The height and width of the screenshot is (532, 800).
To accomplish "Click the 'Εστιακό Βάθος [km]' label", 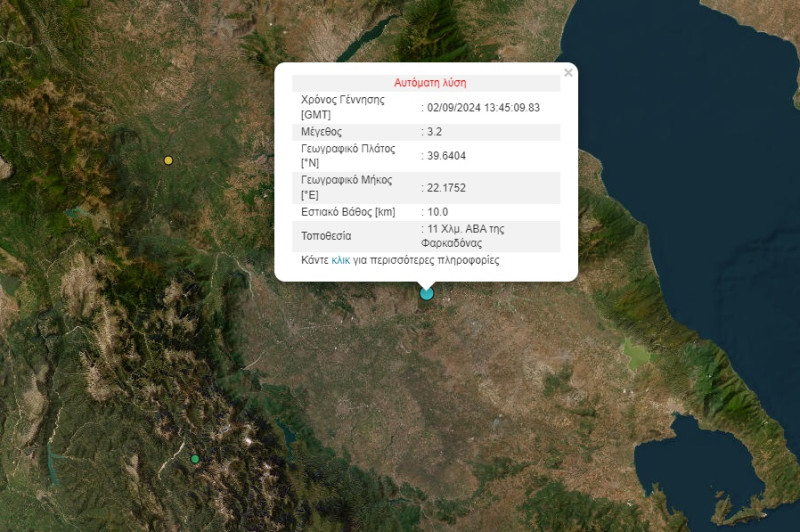I will (x=346, y=212).
